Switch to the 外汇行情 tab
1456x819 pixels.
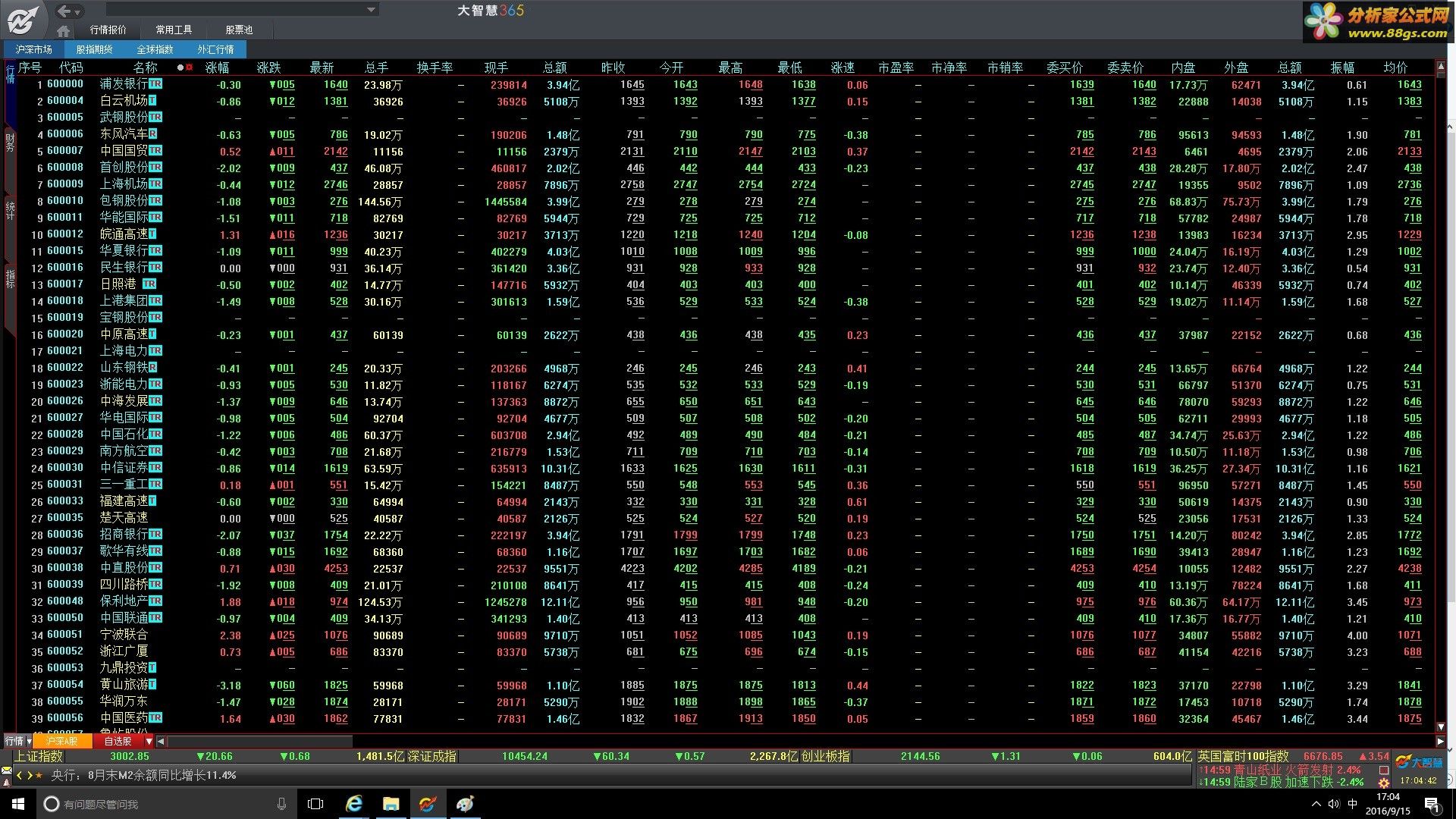pos(216,49)
